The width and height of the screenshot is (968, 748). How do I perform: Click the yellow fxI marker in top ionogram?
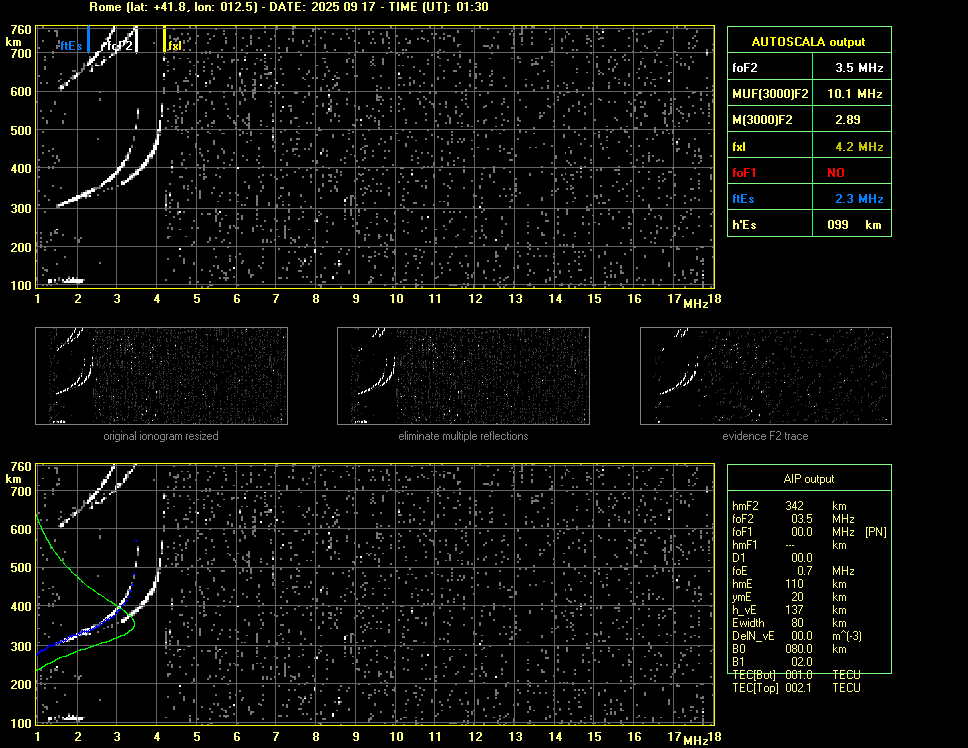tap(164, 39)
